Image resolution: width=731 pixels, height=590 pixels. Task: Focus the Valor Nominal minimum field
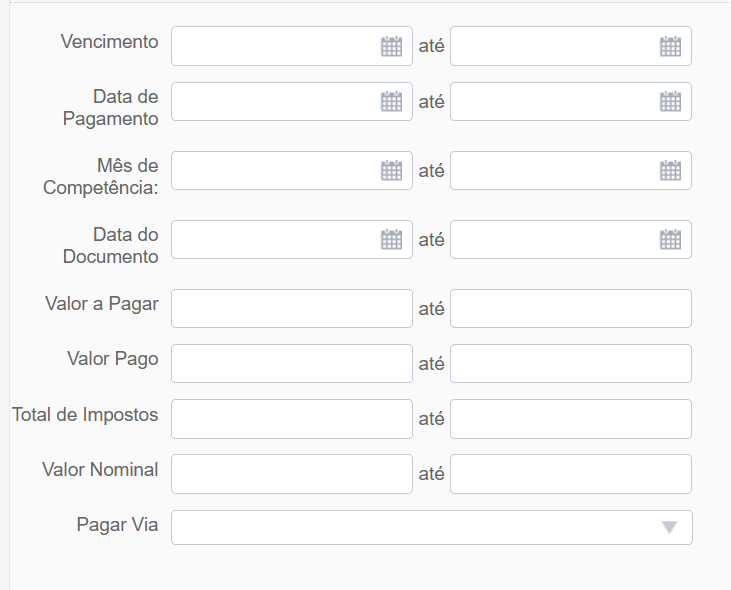pyautogui.click(x=292, y=474)
